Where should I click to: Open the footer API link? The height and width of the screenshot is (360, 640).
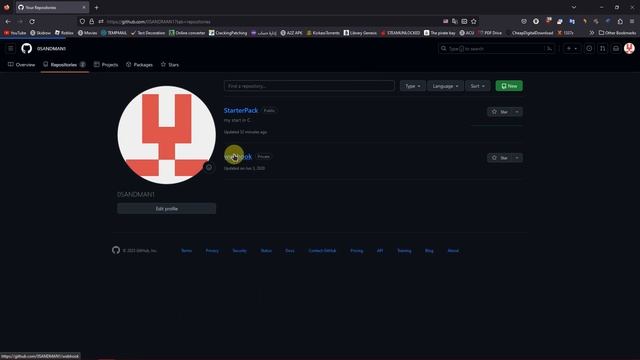click(380, 251)
